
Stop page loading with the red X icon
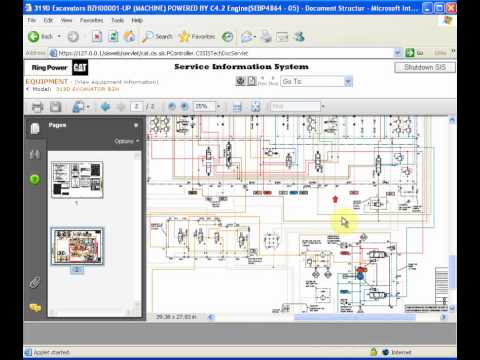coord(97,36)
